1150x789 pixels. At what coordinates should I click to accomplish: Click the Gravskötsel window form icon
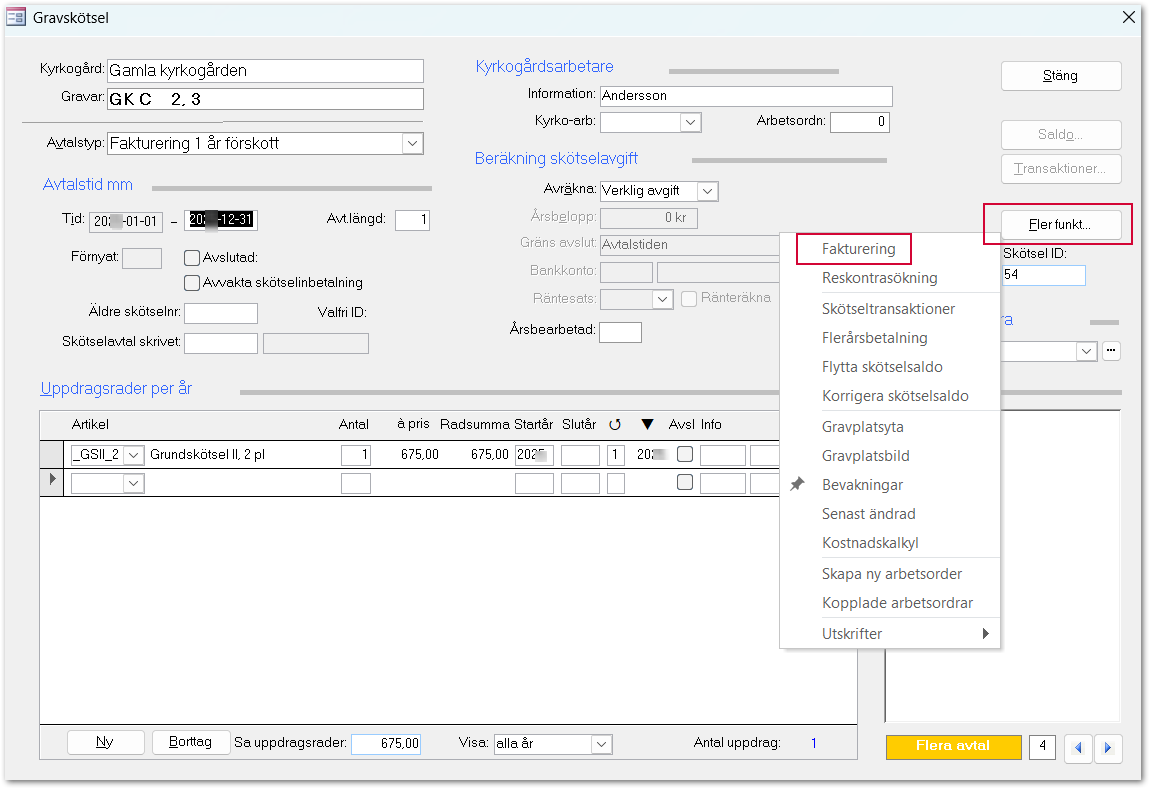(16, 17)
